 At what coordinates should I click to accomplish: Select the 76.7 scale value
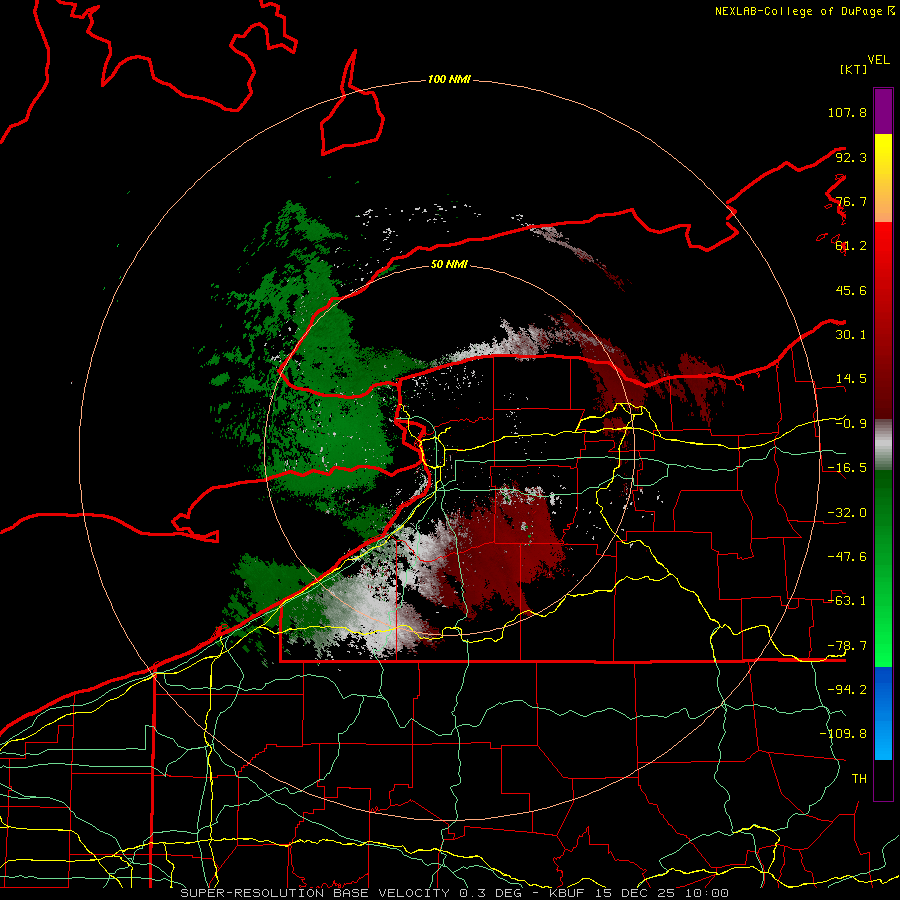click(851, 201)
